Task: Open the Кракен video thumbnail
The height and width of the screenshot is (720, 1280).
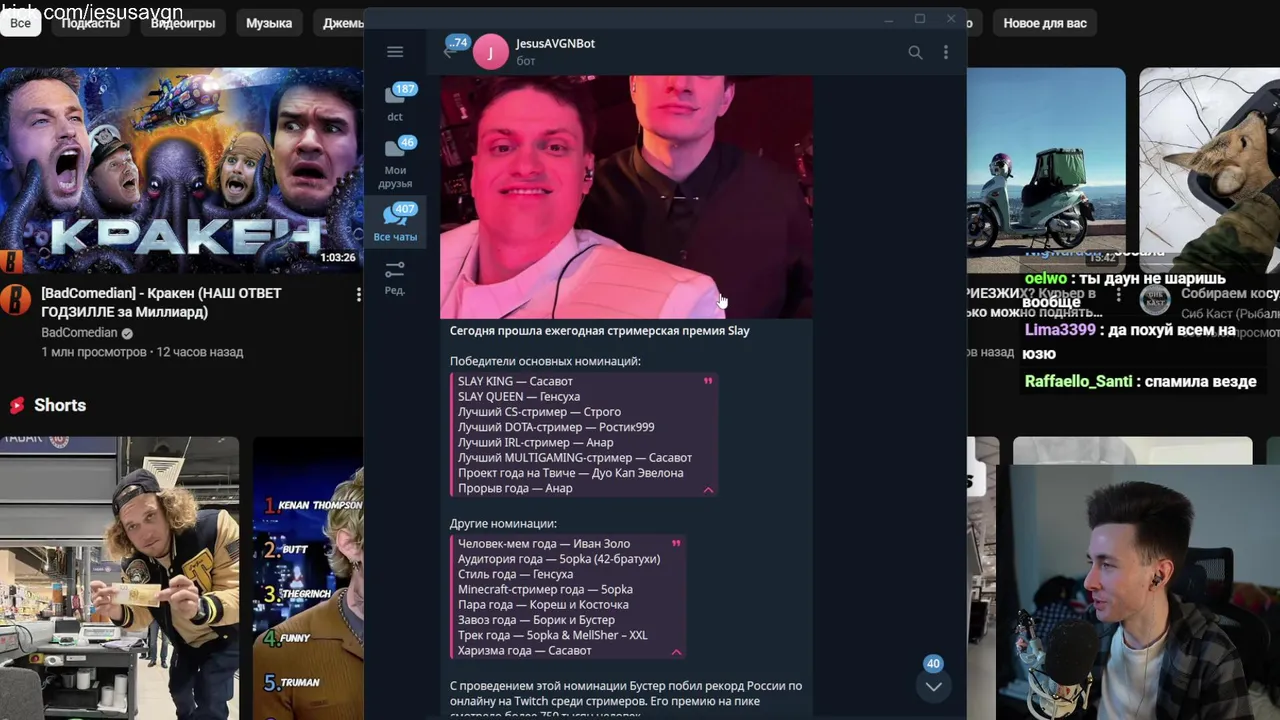Action: [181, 170]
